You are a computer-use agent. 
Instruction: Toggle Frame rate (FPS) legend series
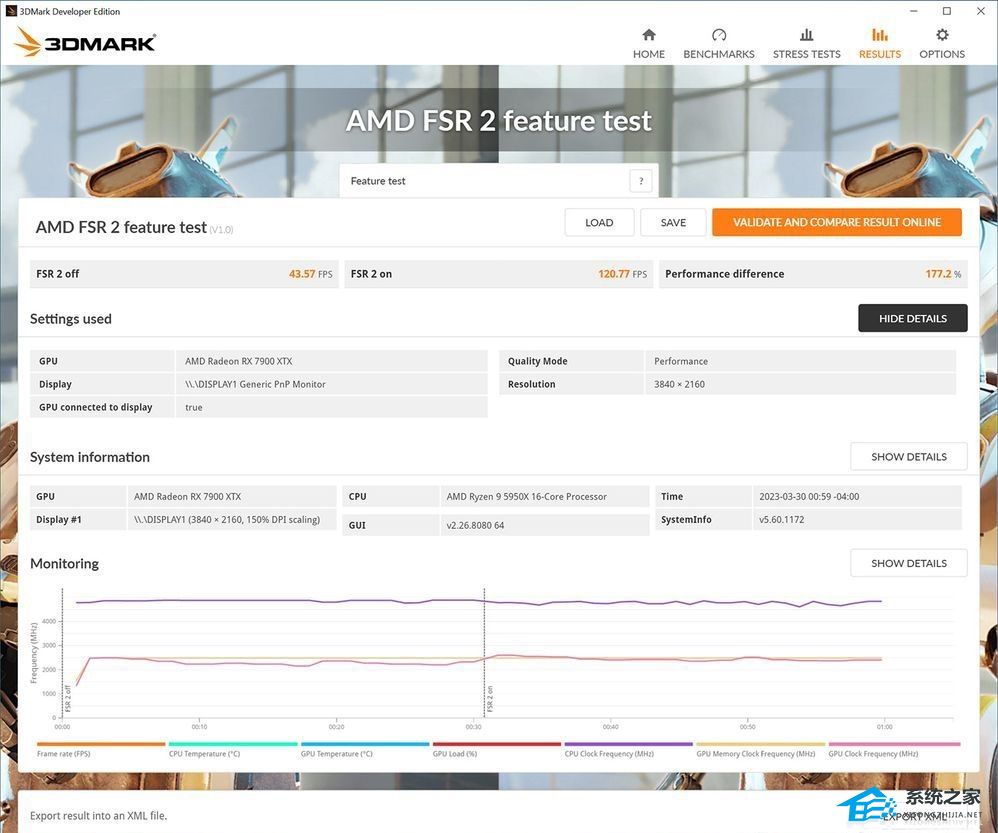[64, 754]
